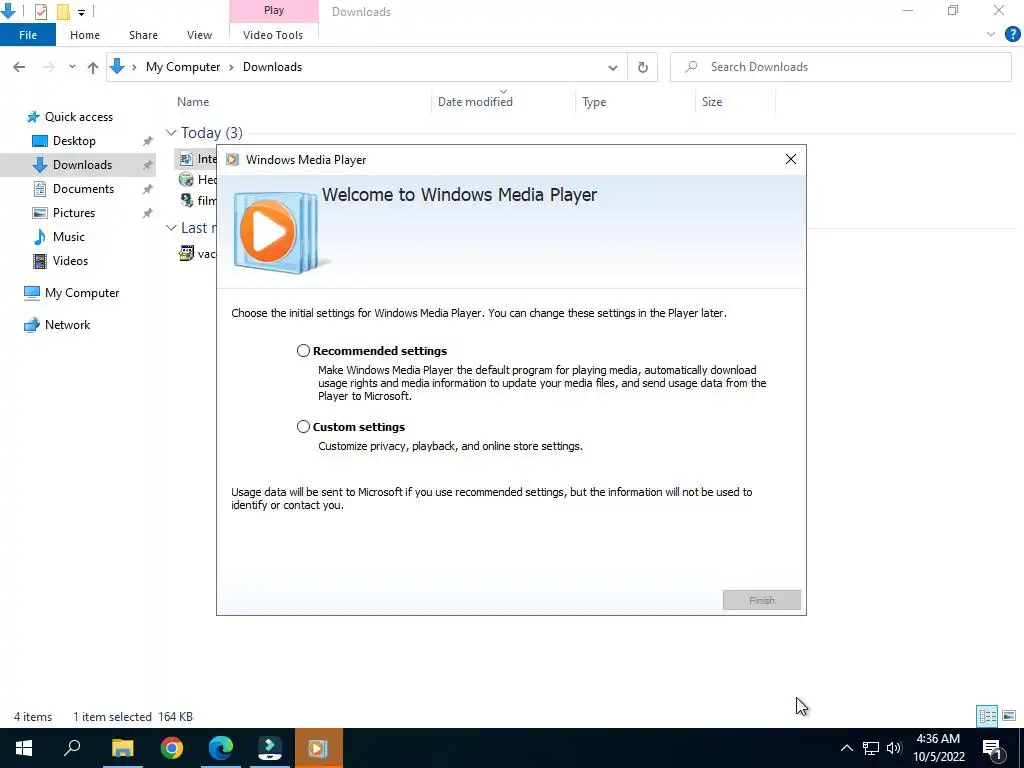
Task: Launch Microsoft Edge from the taskbar
Action: (x=221, y=748)
